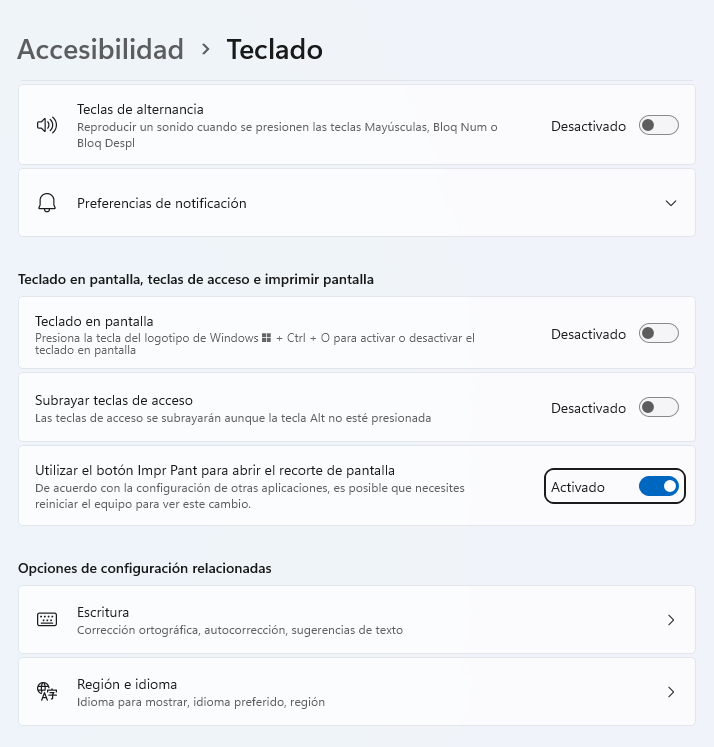
Task: Go back to Accesibilidad breadcrumb
Action: pos(101,49)
